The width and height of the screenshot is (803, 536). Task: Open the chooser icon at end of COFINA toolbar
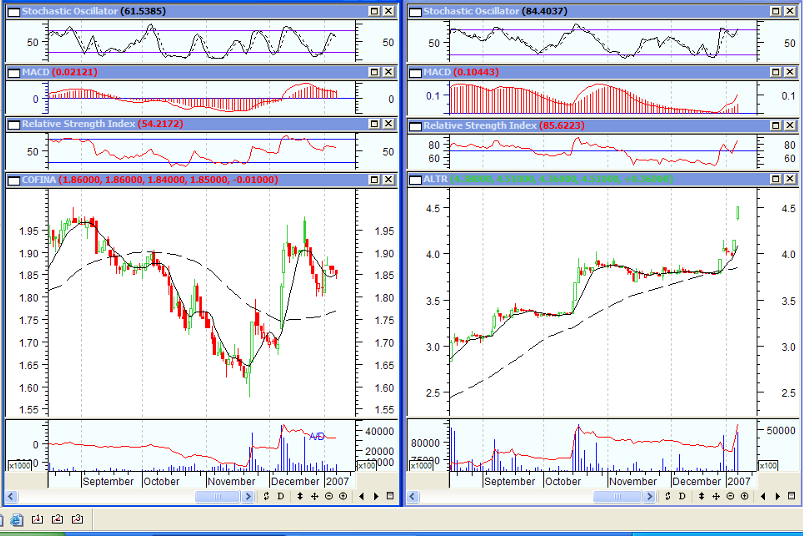390,496
